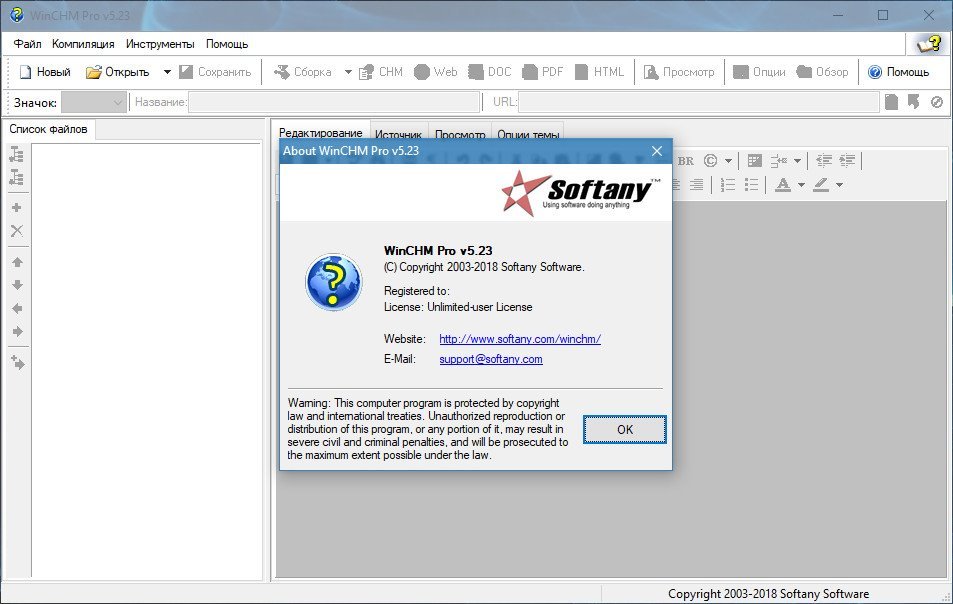
Task: Click the flag icon right of URL field
Action: pyautogui.click(x=913, y=102)
